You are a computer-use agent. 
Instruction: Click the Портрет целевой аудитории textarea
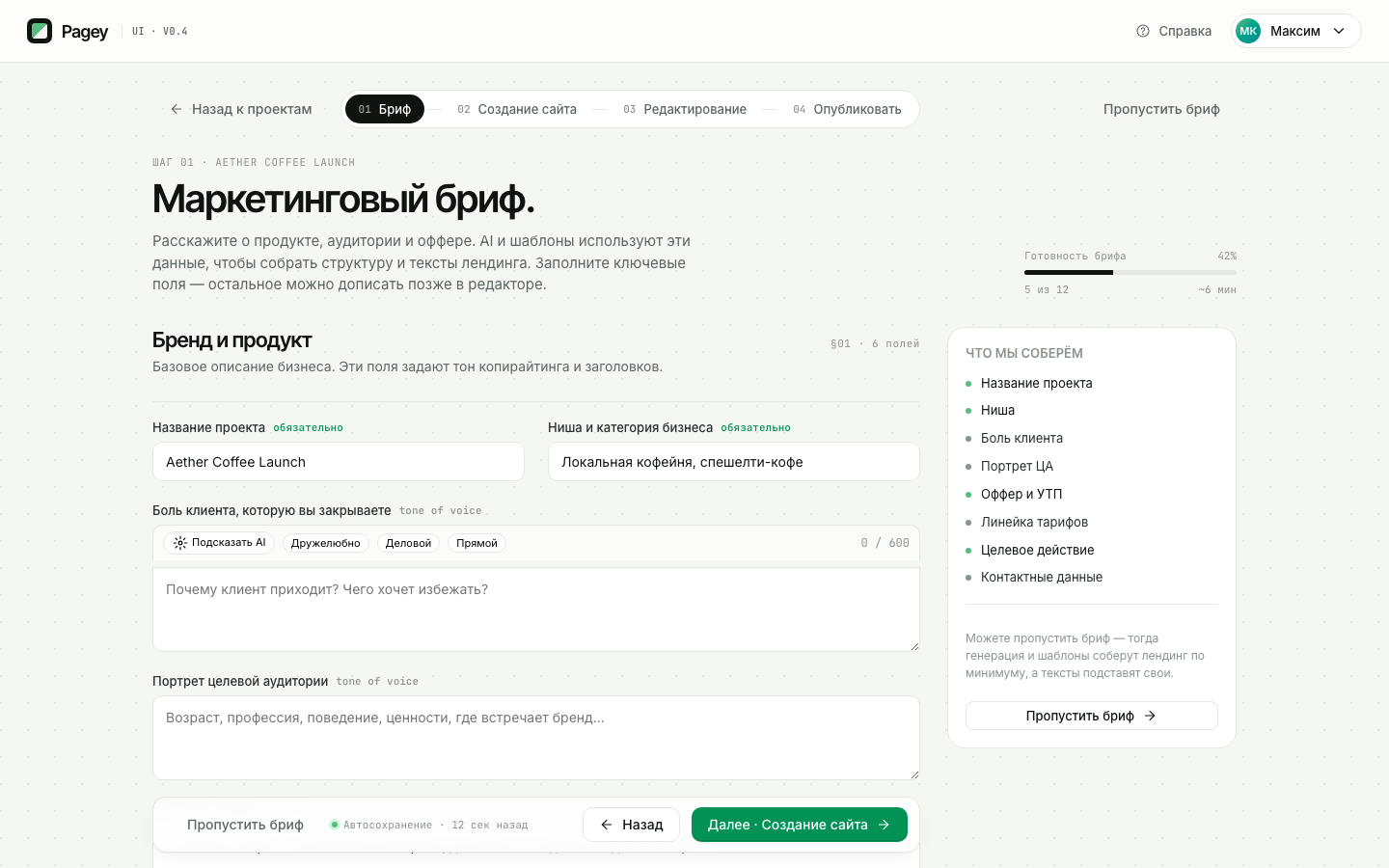pyautogui.click(x=536, y=738)
